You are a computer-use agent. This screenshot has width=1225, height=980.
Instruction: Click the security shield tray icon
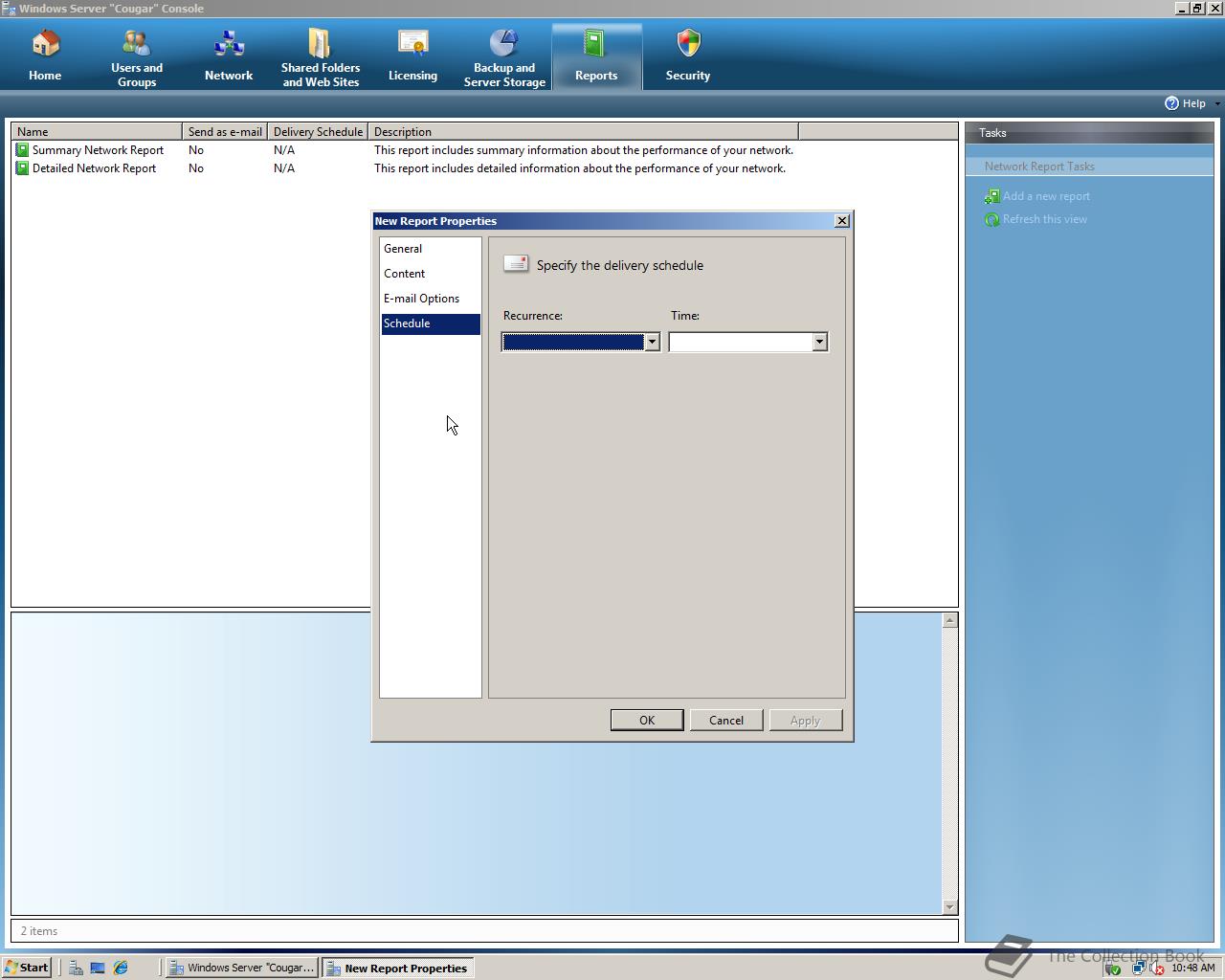pyautogui.click(x=1113, y=969)
